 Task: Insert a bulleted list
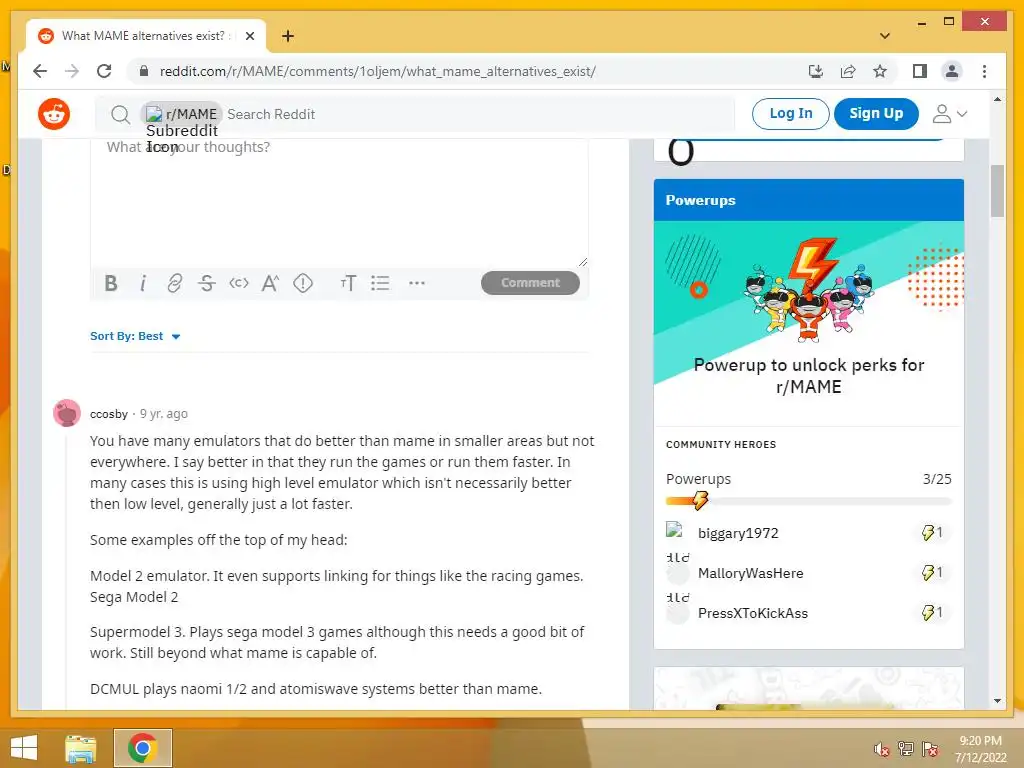[380, 283]
